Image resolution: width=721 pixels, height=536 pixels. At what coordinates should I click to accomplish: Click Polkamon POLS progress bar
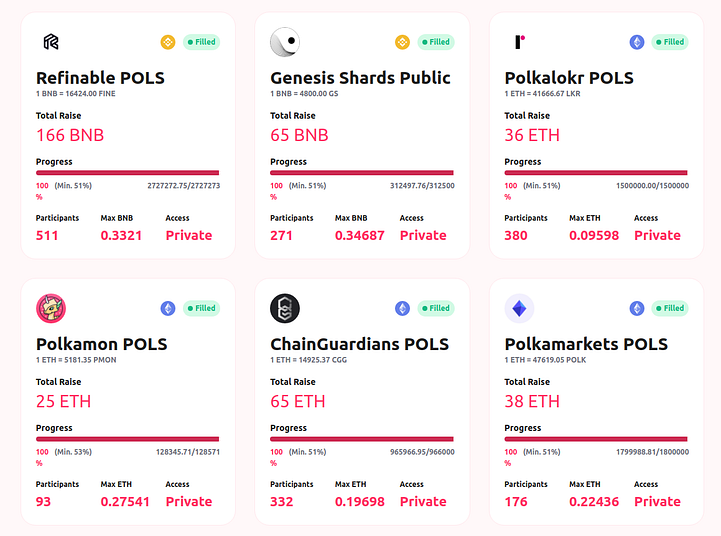pos(127,438)
